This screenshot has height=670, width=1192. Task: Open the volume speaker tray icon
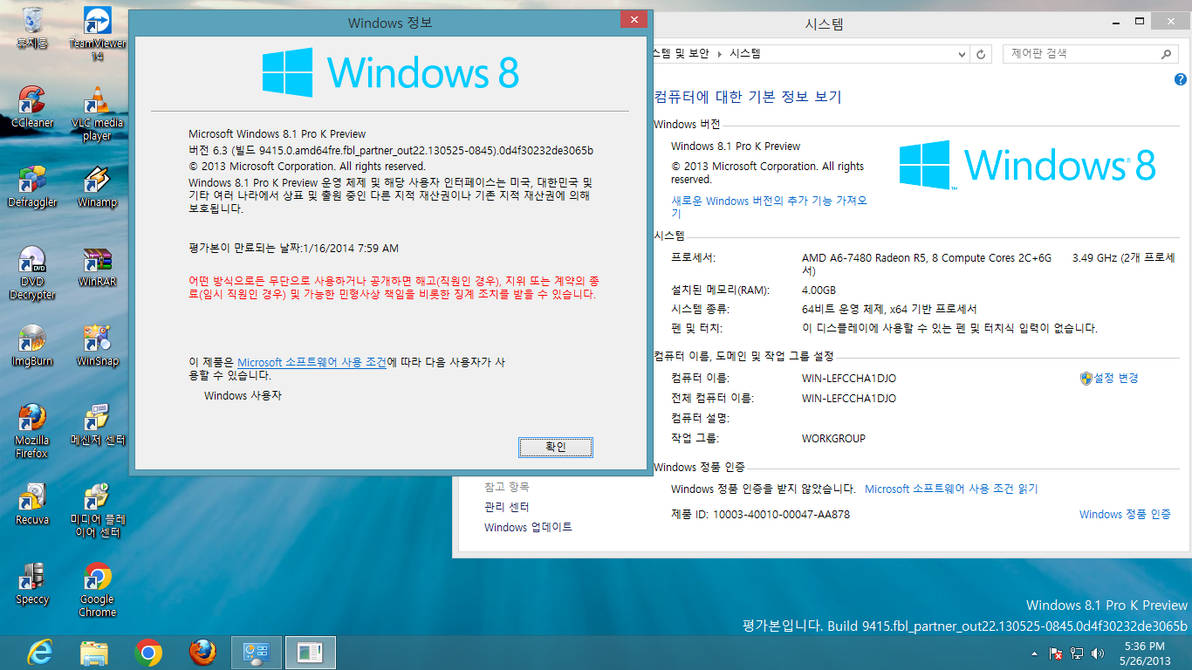click(x=1097, y=653)
